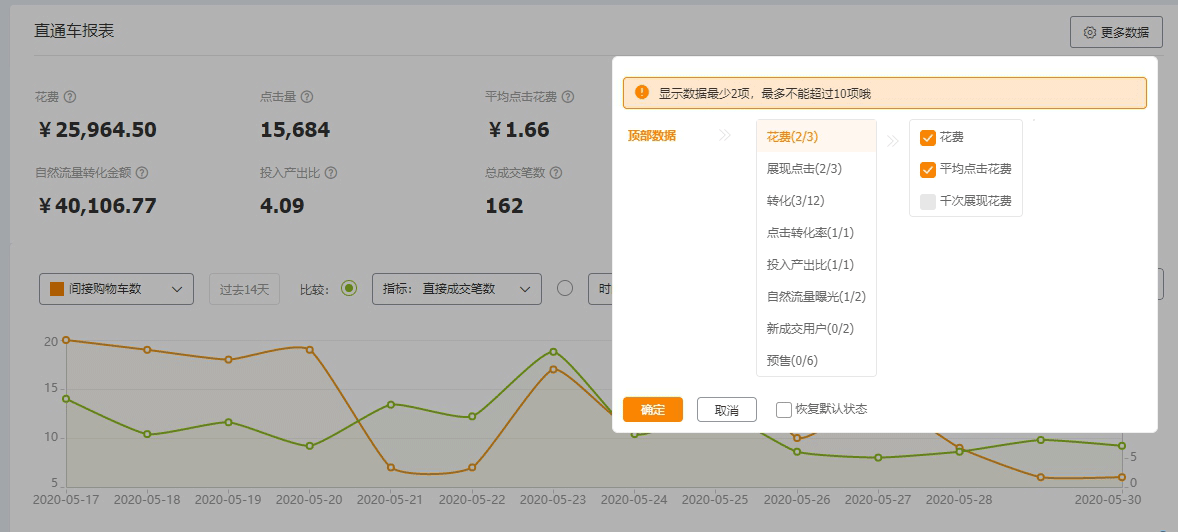The image size is (1178, 532).
Task: Click help icon beside 平均点击花费
Action: point(568,97)
